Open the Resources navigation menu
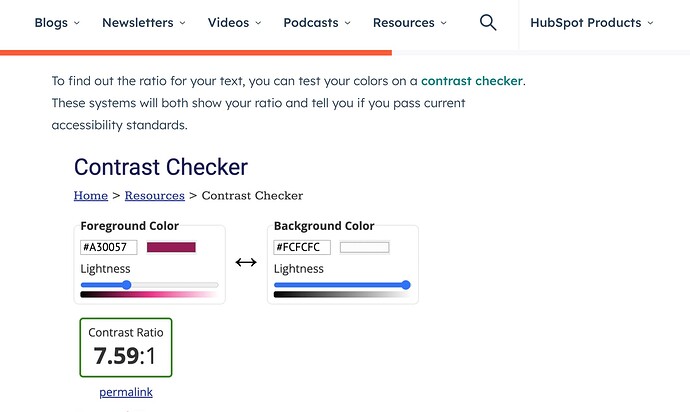The image size is (690, 412). [409, 23]
